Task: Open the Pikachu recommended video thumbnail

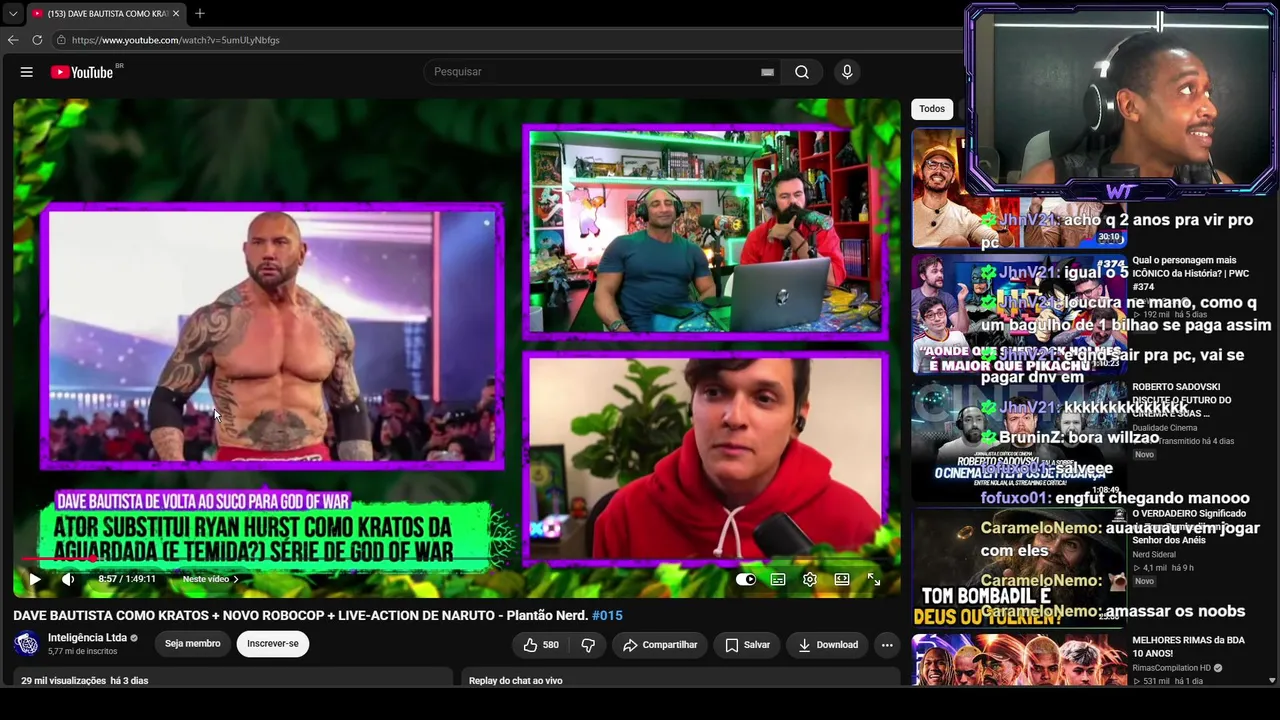Action: point(1019,314)
